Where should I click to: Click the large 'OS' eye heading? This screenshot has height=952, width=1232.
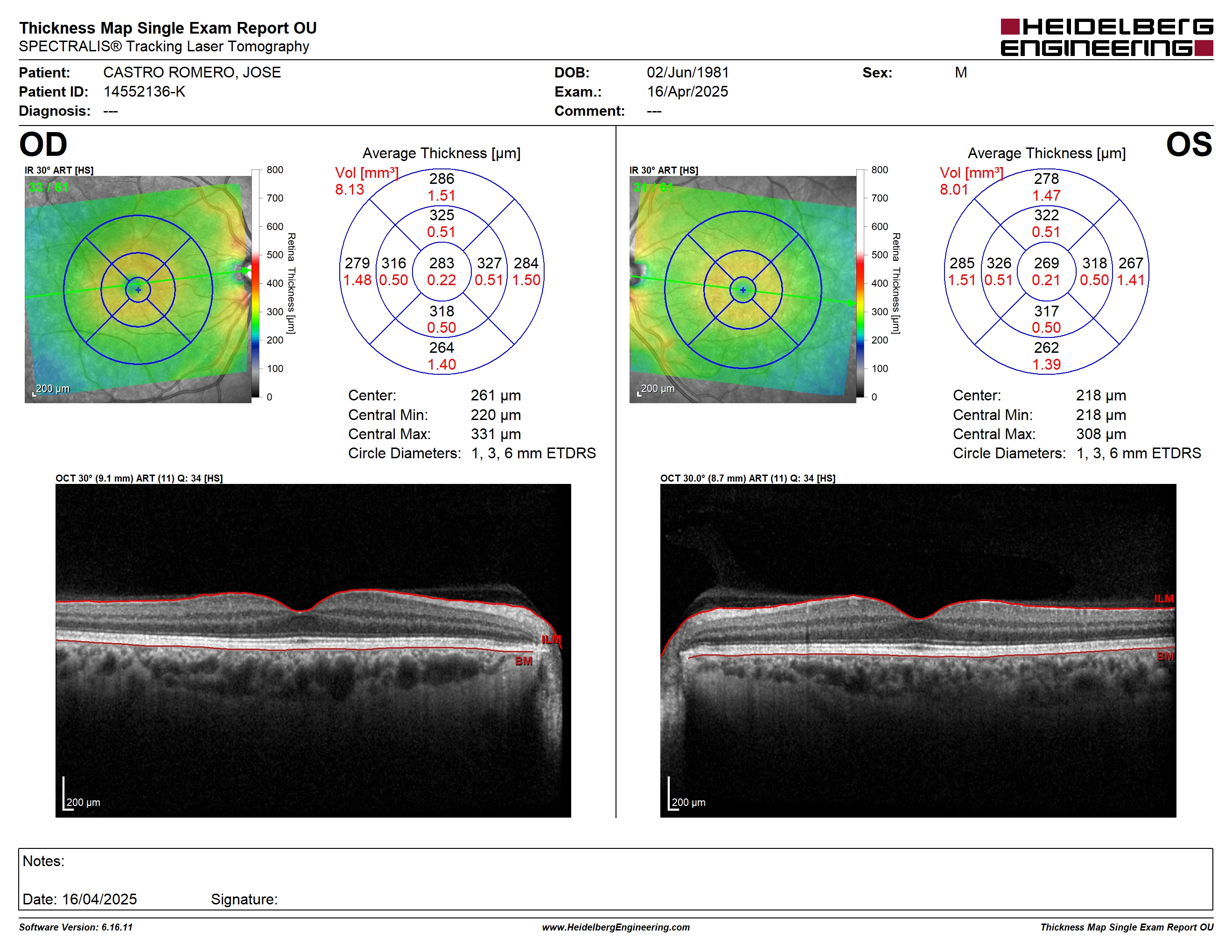(1189, 144)
